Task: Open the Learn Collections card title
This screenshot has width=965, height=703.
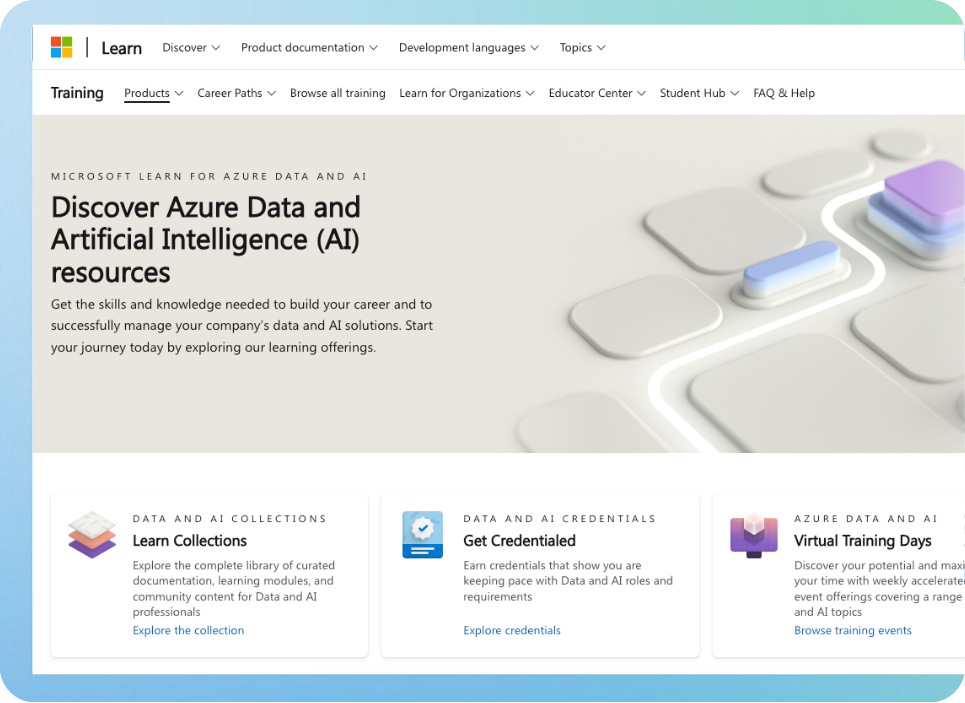Action: click(x=190, y=540)
